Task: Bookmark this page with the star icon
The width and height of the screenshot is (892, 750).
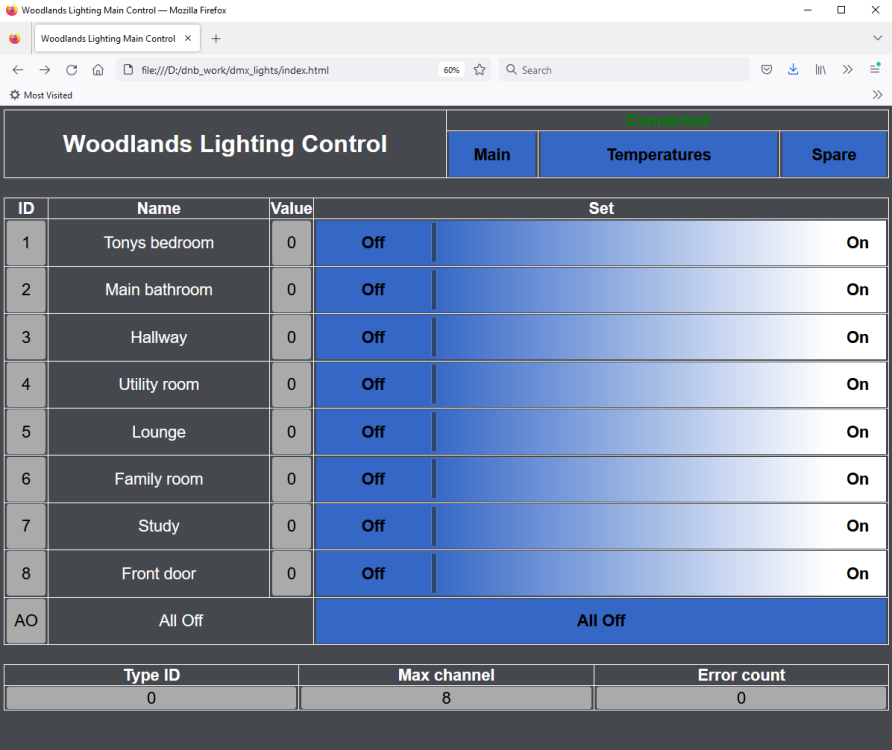Action: click(x=480, y=70)
